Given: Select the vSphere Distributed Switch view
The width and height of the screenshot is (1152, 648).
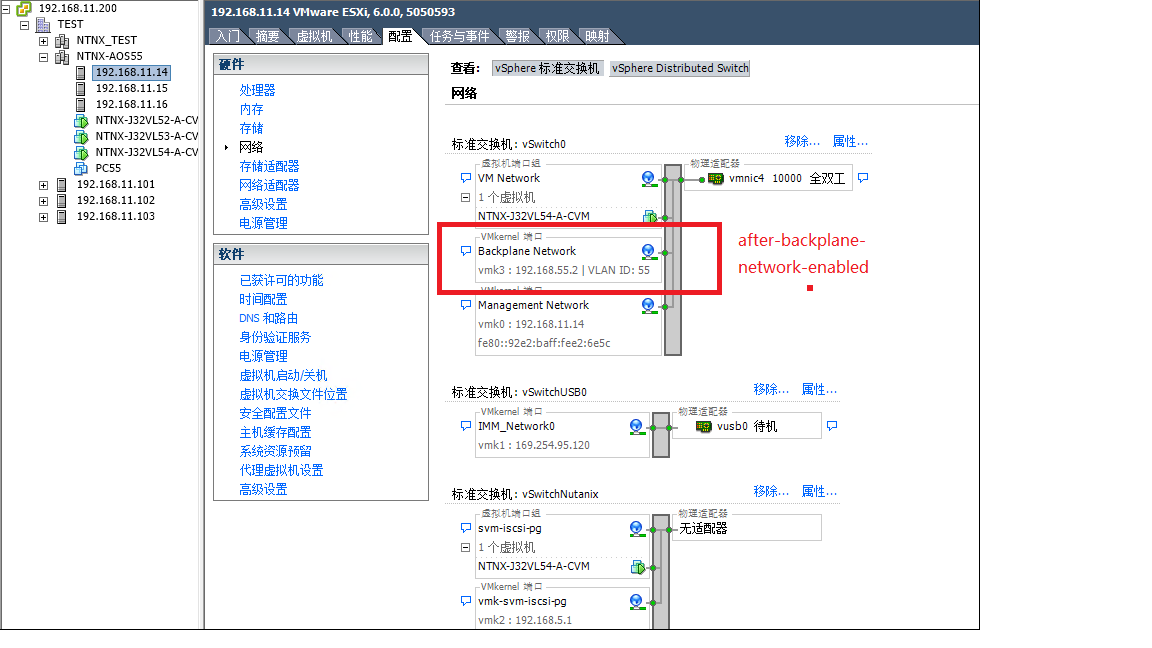Looking at the screenshot, I should pos(680,68).
